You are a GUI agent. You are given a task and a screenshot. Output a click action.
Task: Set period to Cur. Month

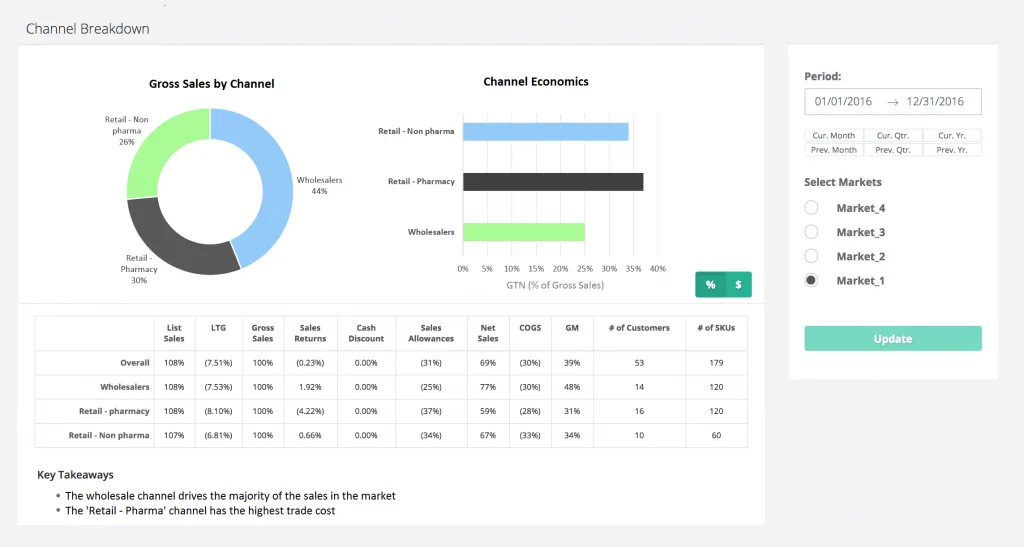coord(833,136)
